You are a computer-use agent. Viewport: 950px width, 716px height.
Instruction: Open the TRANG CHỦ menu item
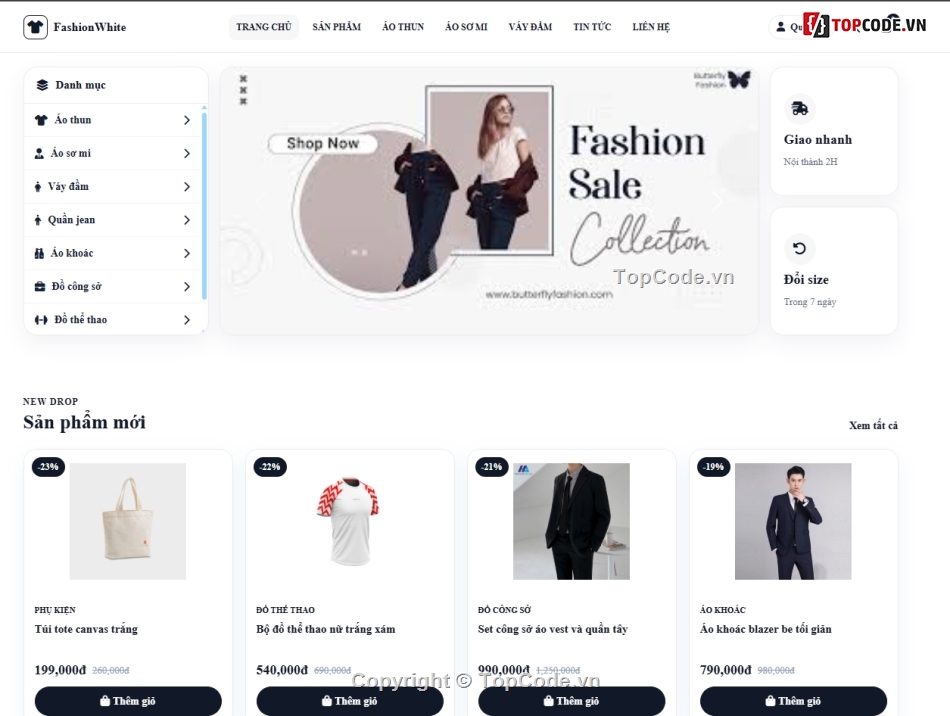[264, 27]
